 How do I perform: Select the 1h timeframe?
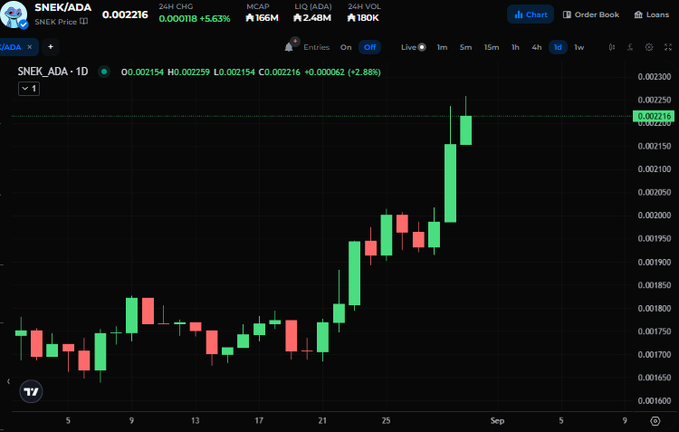point(515,47)
